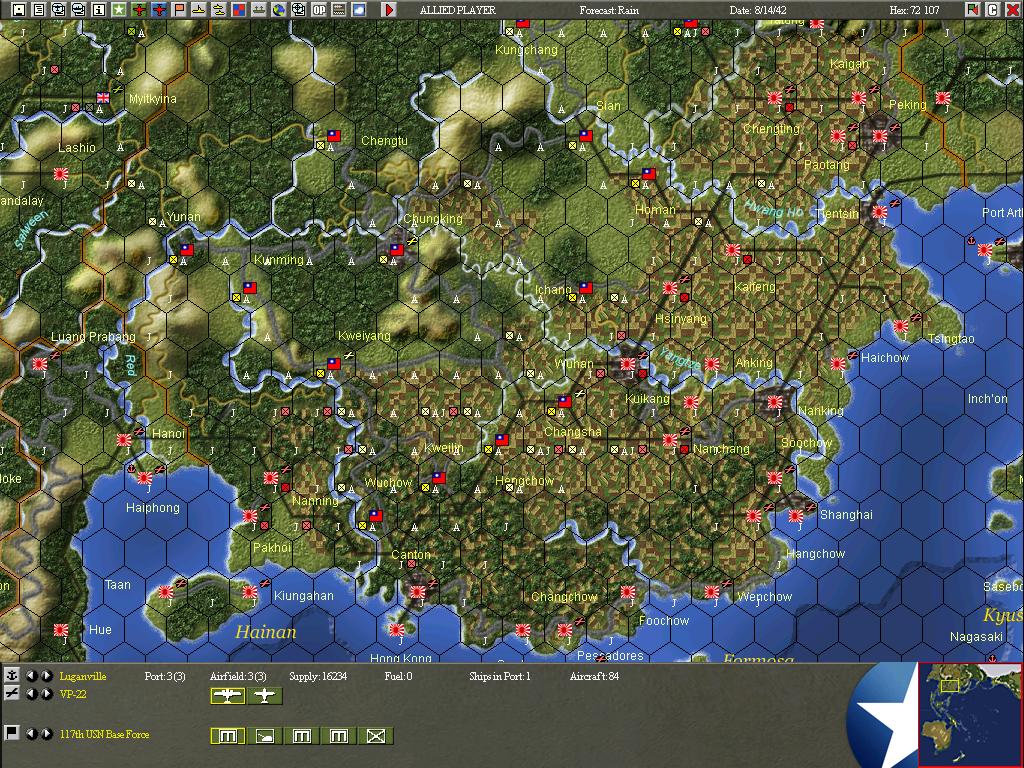Click previous unit arrow by 117th USN Base Force
Viewport: 1024px width, 768px height.
(x=31, y=734)
